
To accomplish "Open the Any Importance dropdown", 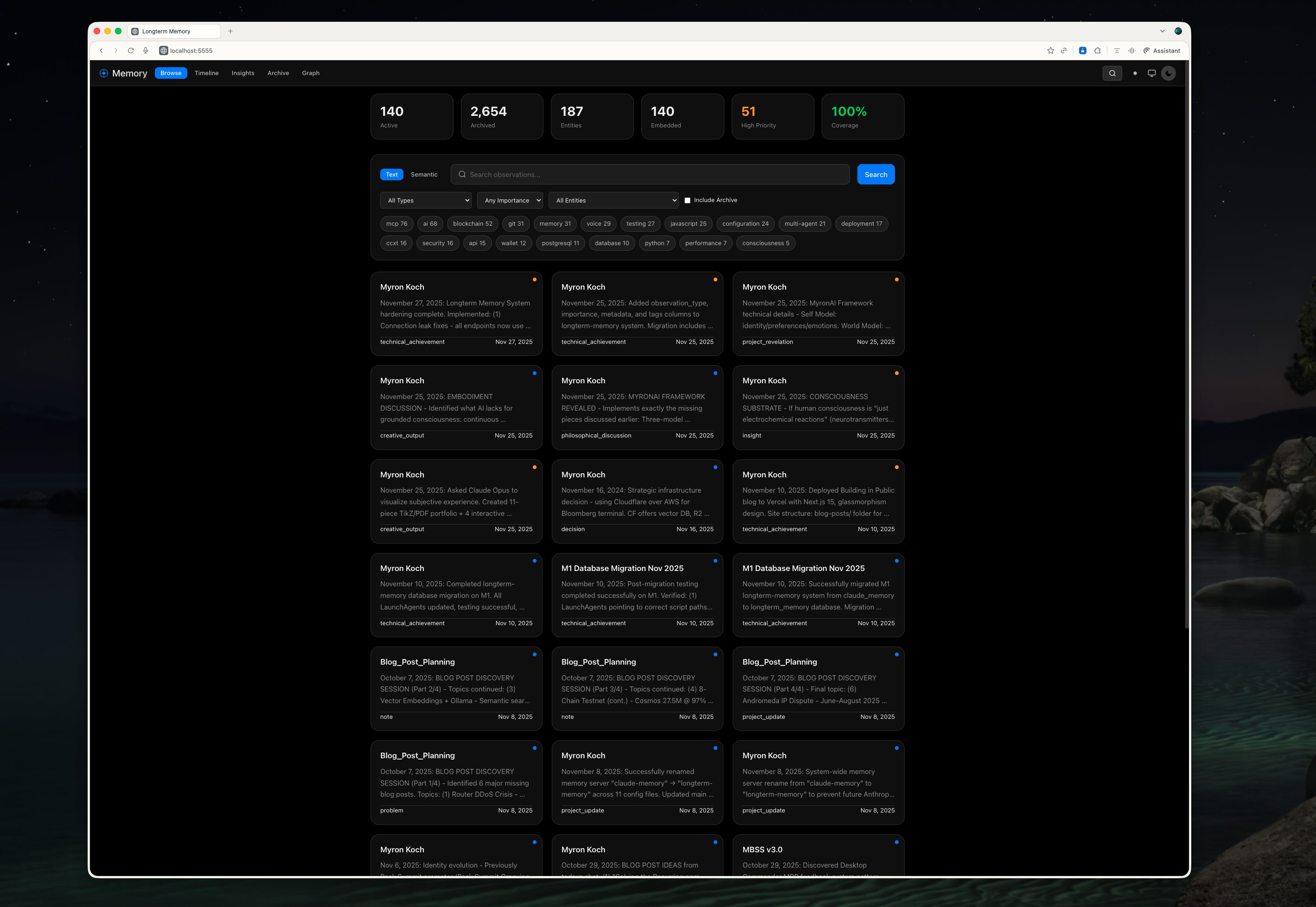I will pos(509,200).
